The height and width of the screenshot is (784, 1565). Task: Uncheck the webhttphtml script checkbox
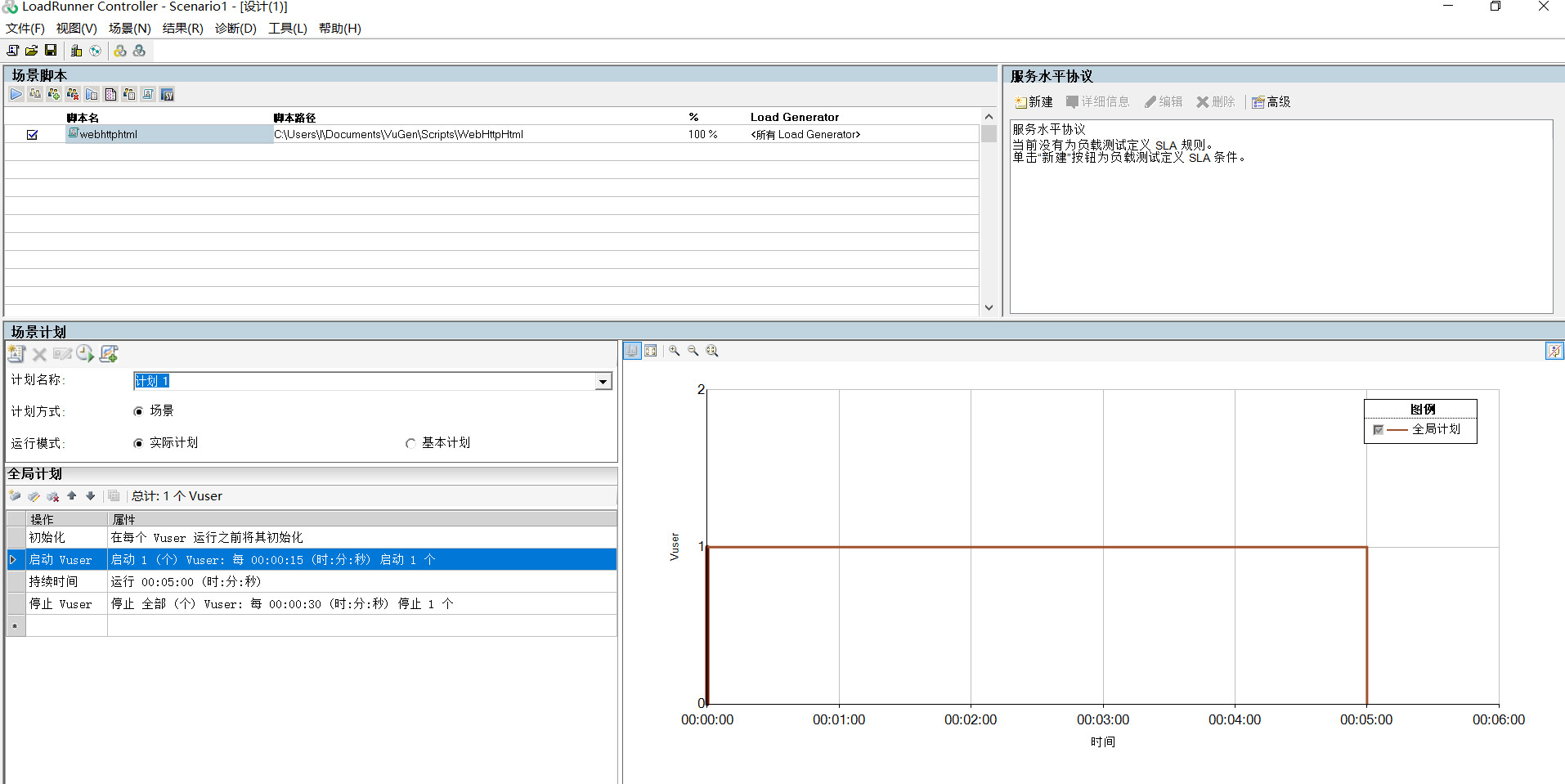coord(32,134)
